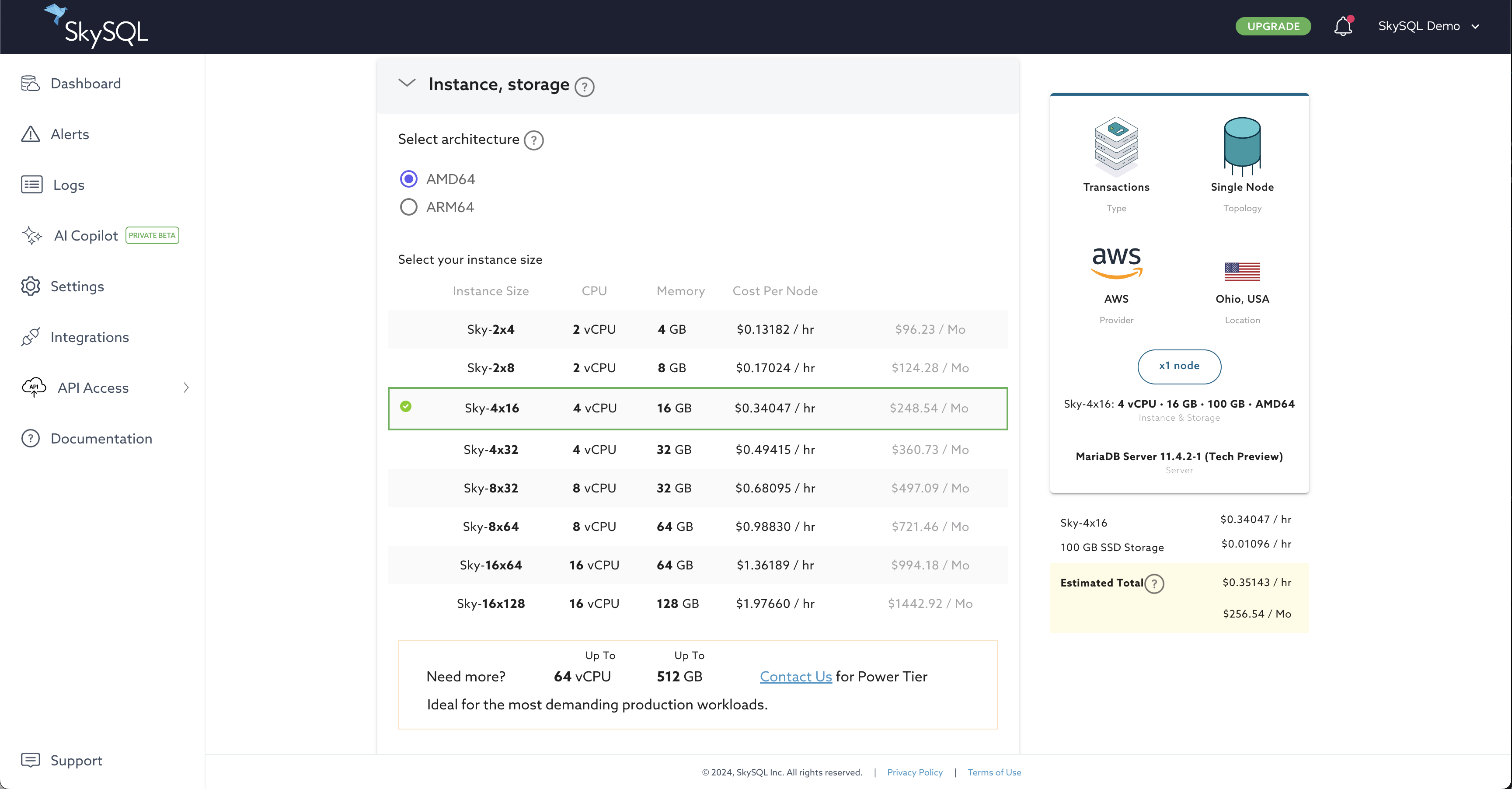Collapse the Instance, storage section
Screen dimensions: 1512x789
[x=407, y=84]
